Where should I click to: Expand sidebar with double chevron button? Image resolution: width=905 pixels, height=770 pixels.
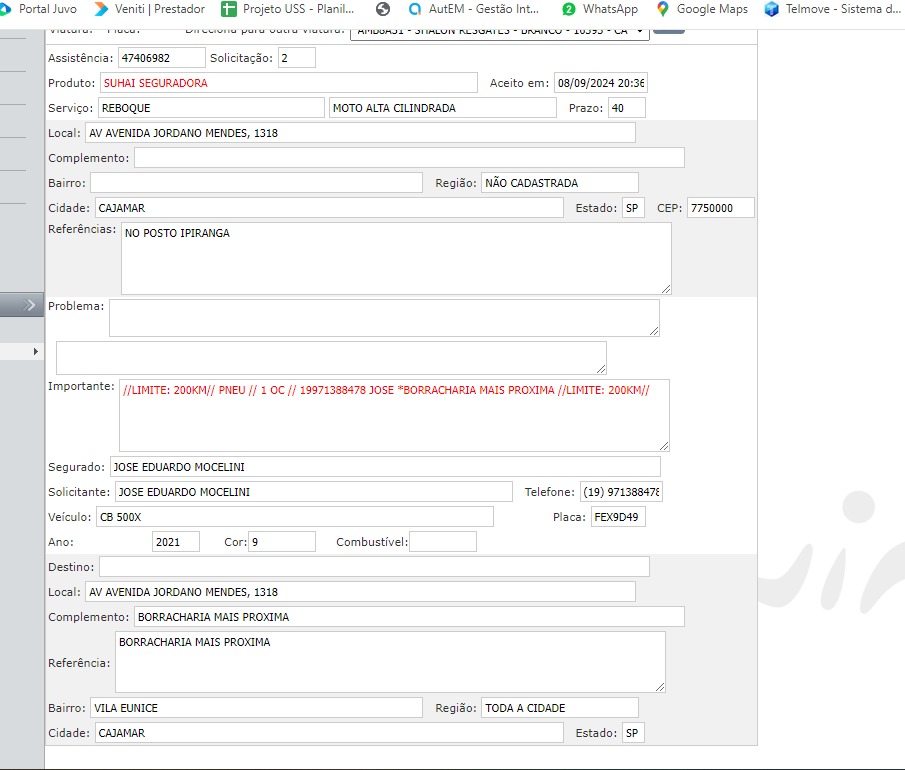(x=22, y=305)
